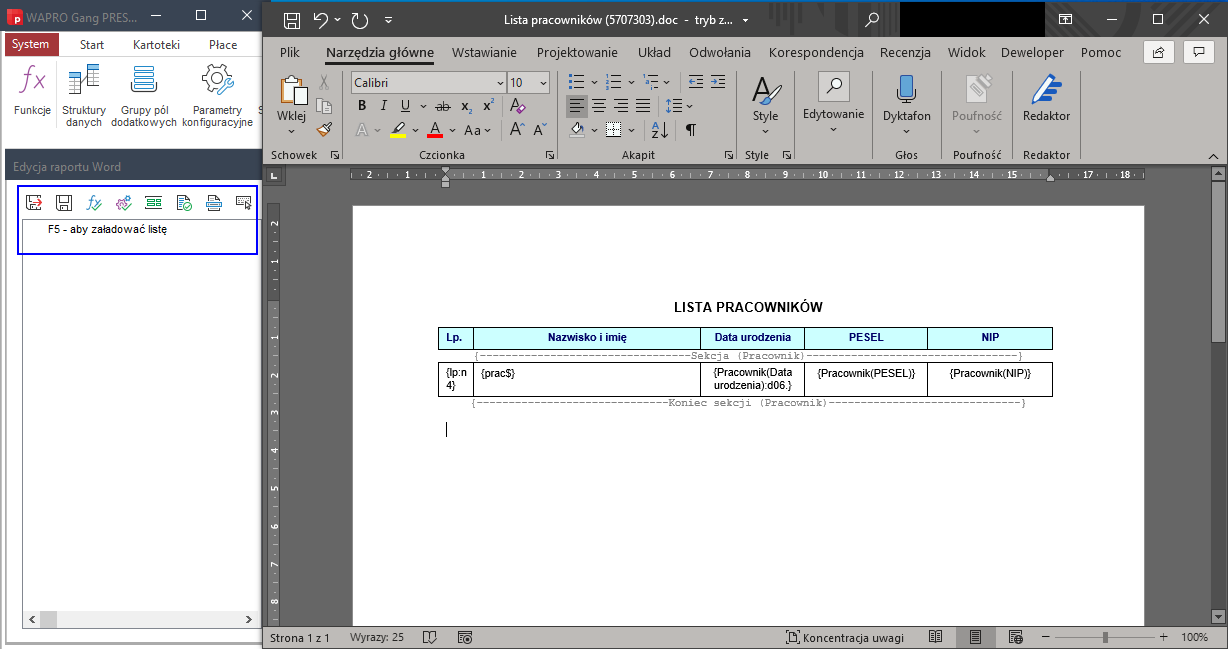Click the Copy icon in Schowek group
The image size is (1228, 649).
pos(324,106)
